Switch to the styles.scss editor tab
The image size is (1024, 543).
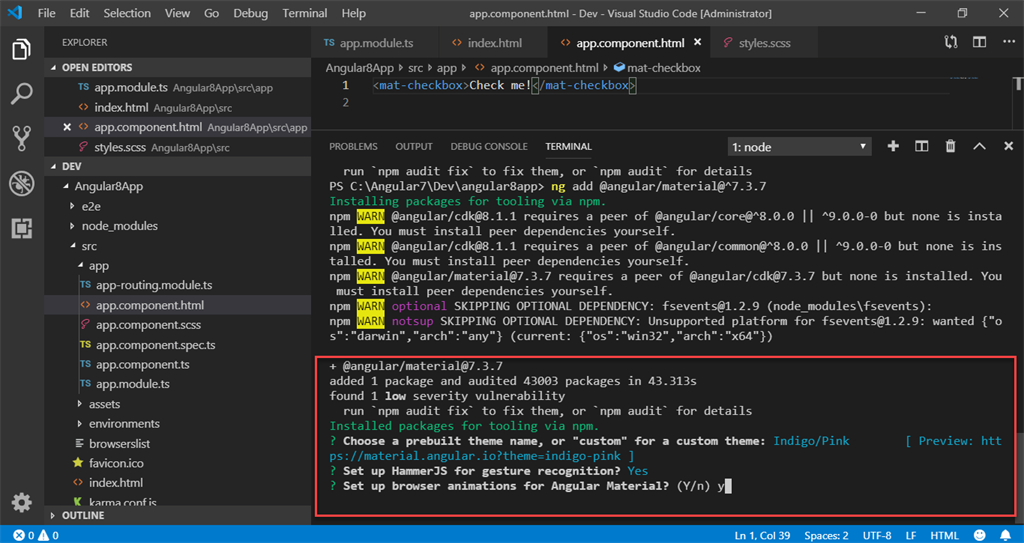764,44
